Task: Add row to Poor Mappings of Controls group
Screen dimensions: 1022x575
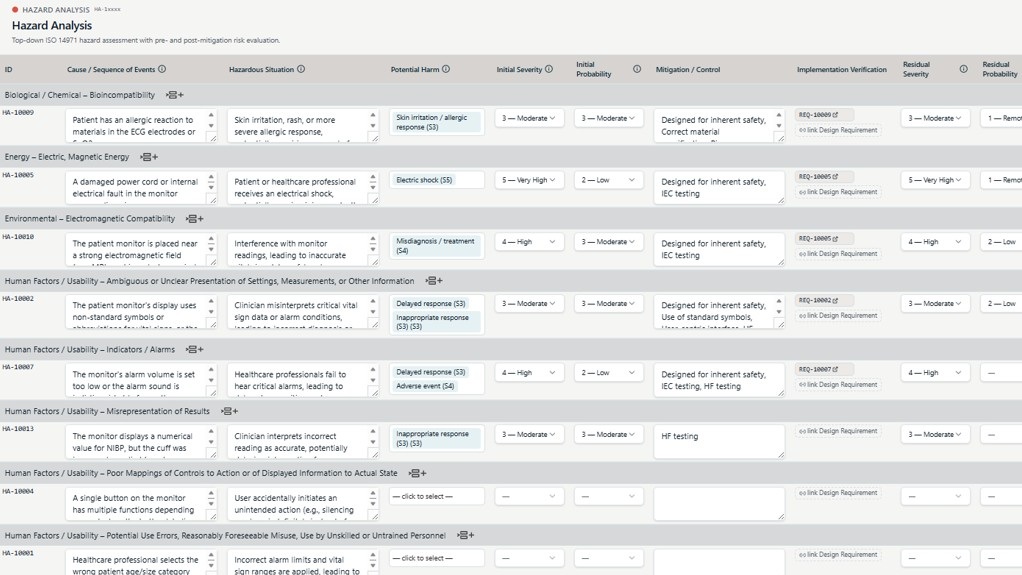Action: tap(418, 473)
